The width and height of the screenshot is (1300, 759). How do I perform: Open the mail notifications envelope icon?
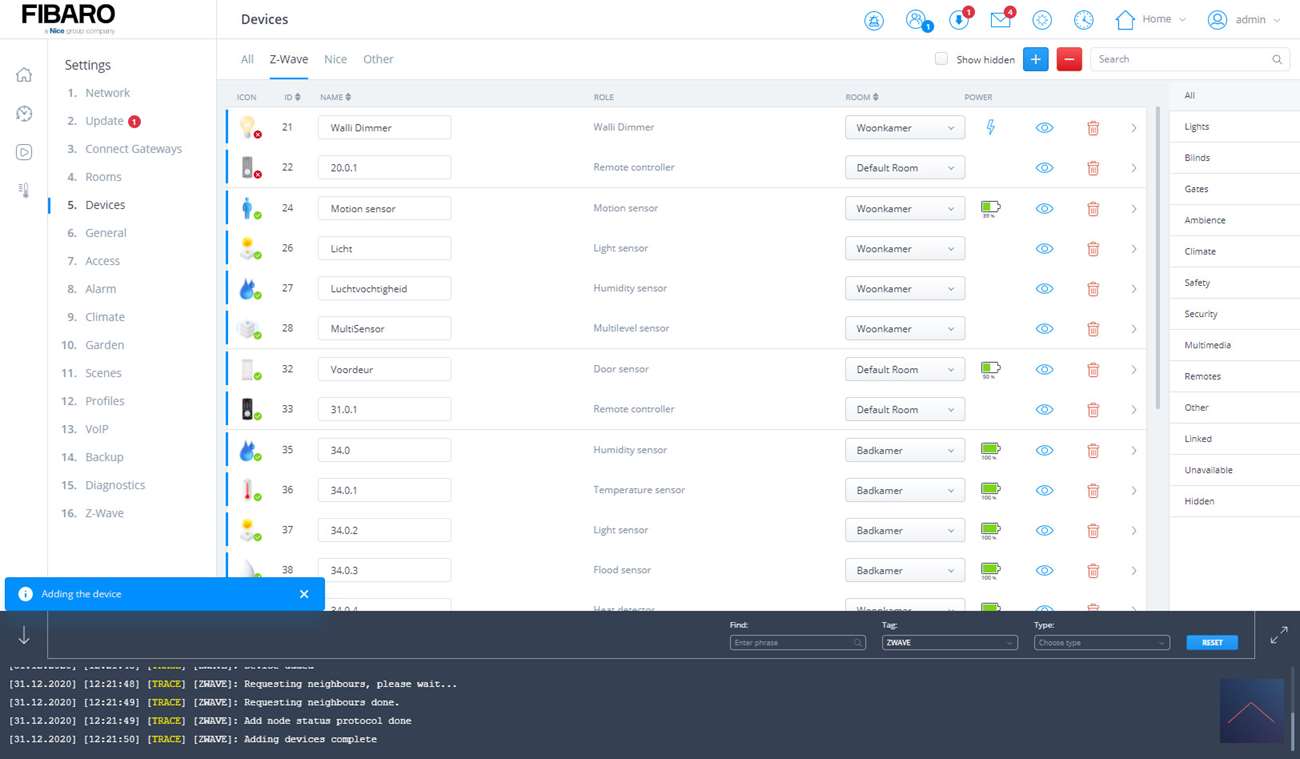click(1000, 20)
